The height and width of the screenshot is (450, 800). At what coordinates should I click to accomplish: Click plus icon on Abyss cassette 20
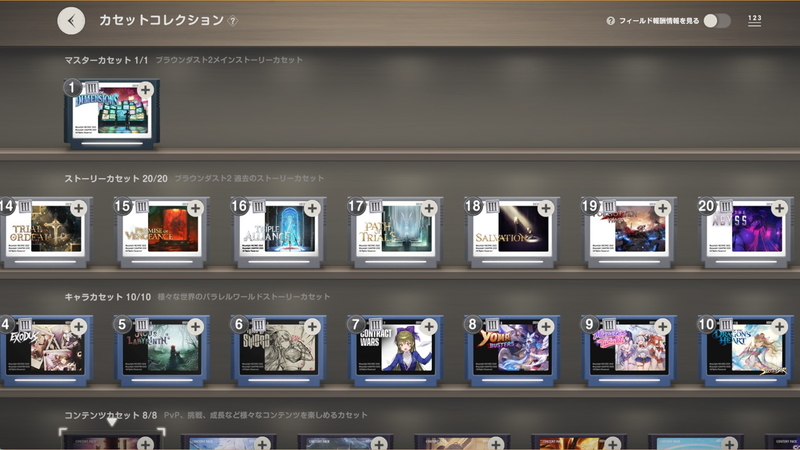[780, 208]
